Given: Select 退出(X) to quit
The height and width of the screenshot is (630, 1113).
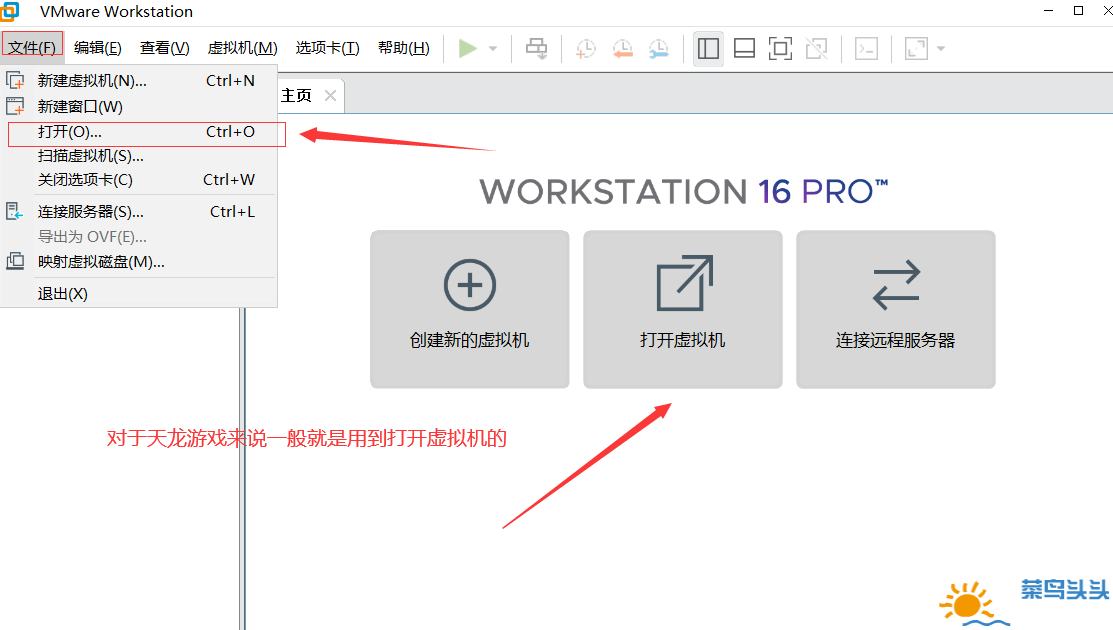Looking at the screenshot, I should click(138, 294).
